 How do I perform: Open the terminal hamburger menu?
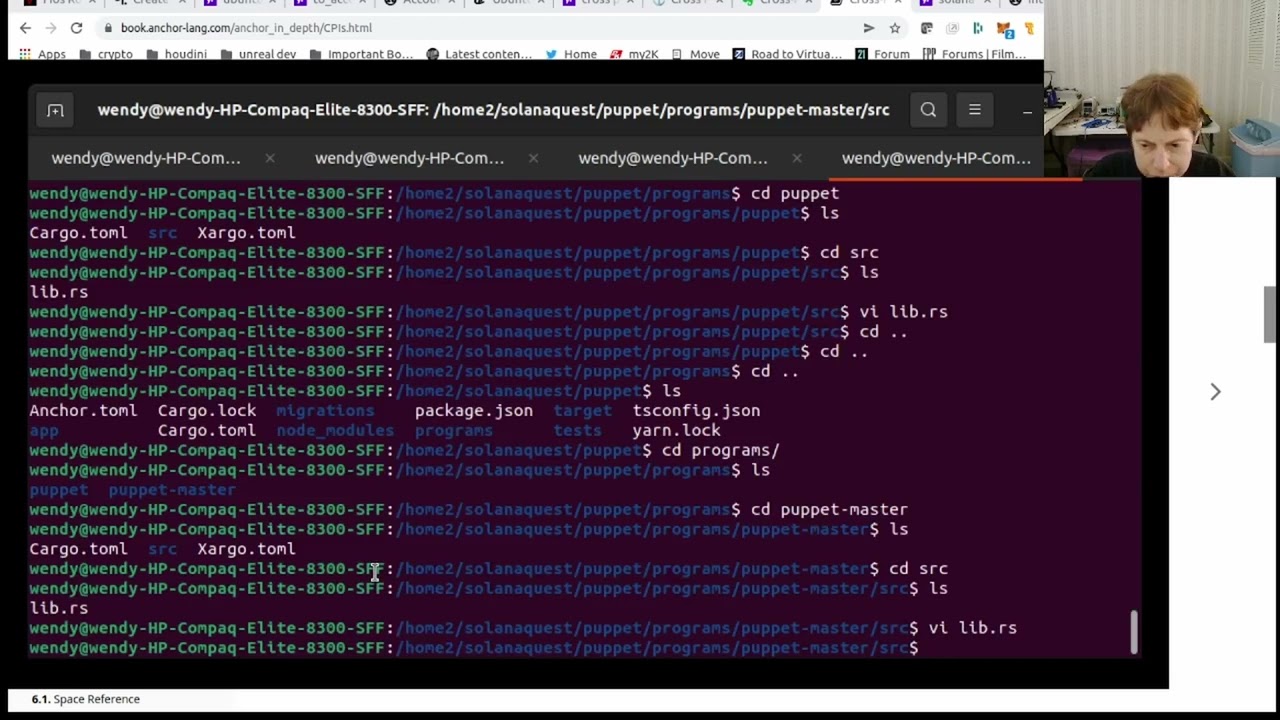pyautogui.click(x=974, y=110)
